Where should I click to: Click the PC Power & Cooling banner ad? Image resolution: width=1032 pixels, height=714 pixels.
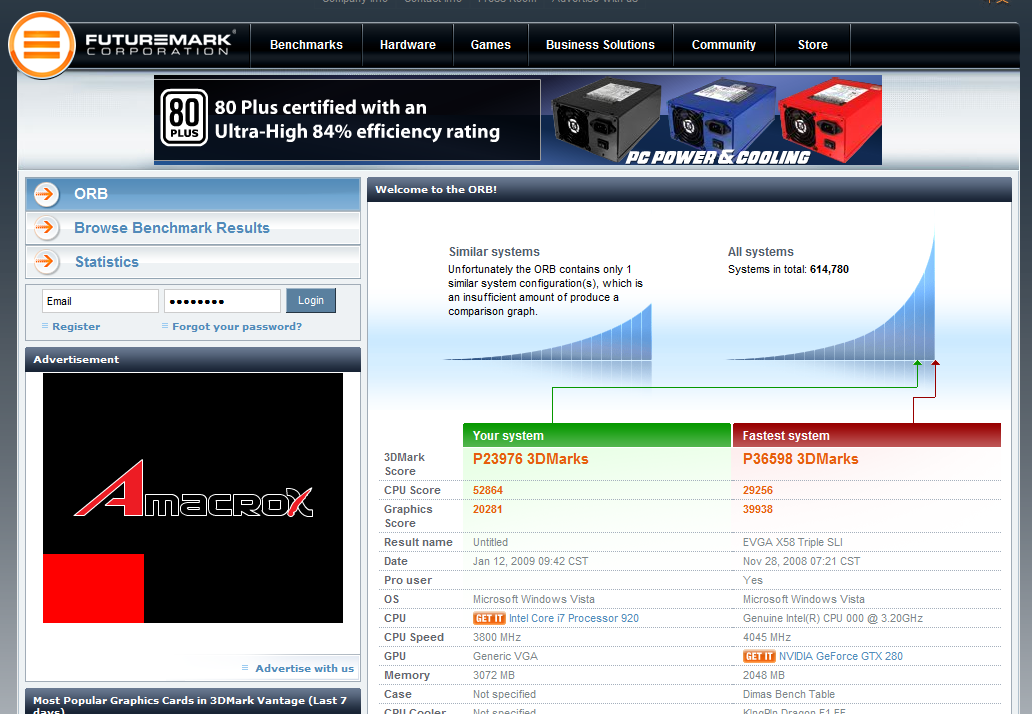pyautogui.click(x=517, y=120)
